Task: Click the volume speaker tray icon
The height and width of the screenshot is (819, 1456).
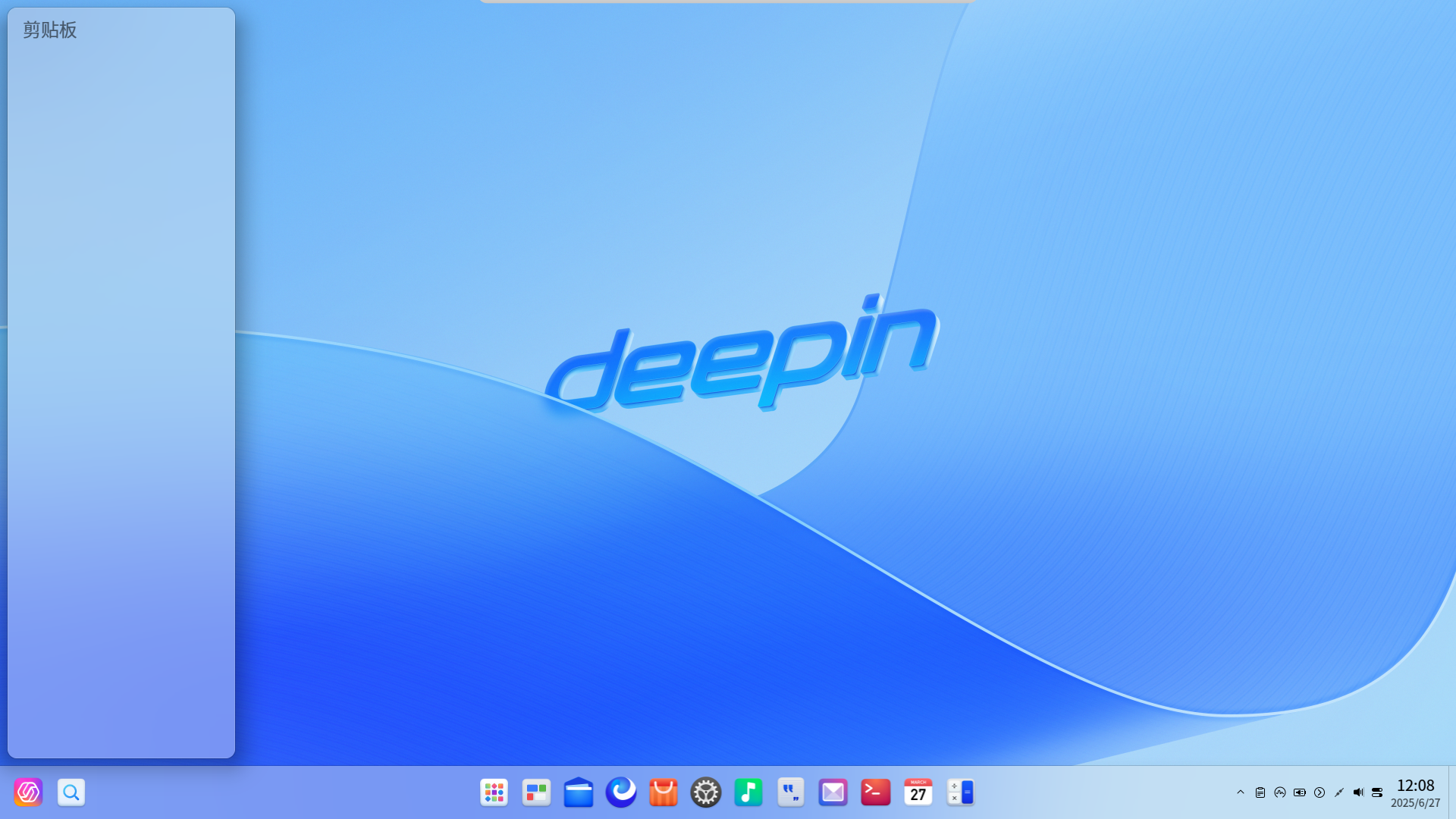Action: tap(1358, 792)
